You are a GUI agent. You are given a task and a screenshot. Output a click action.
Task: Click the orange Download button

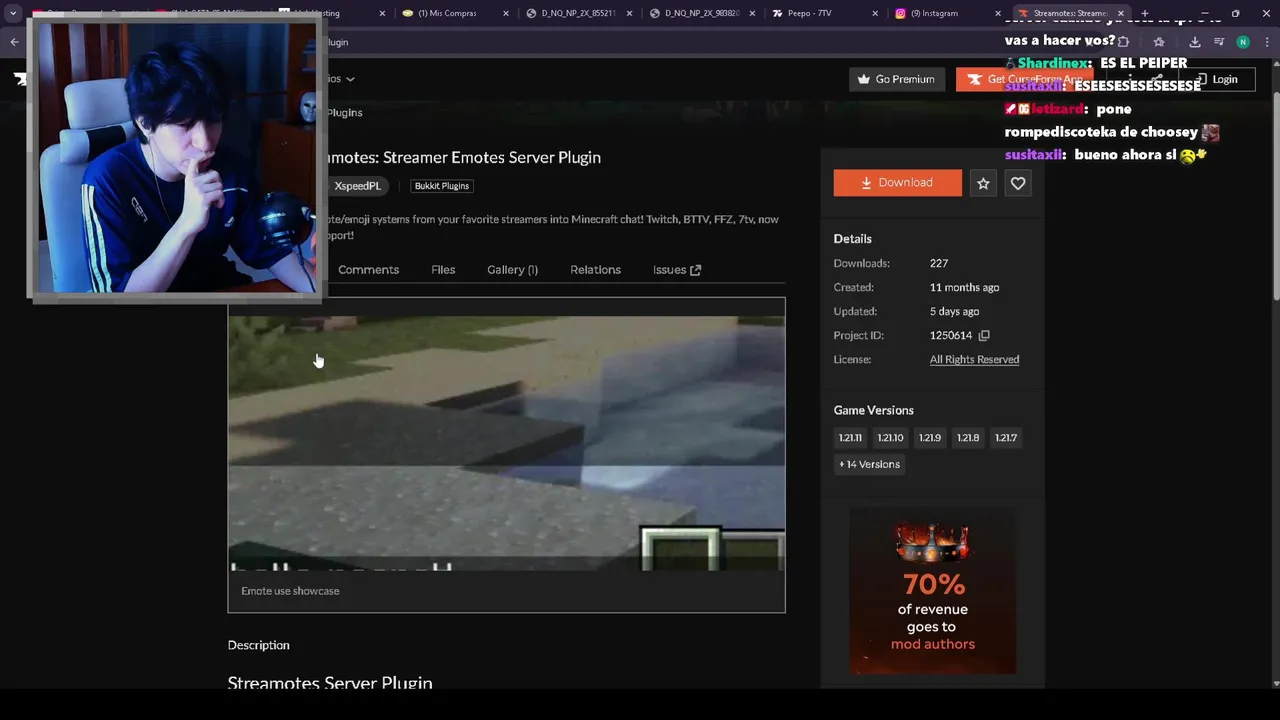[x=898, y=183]
